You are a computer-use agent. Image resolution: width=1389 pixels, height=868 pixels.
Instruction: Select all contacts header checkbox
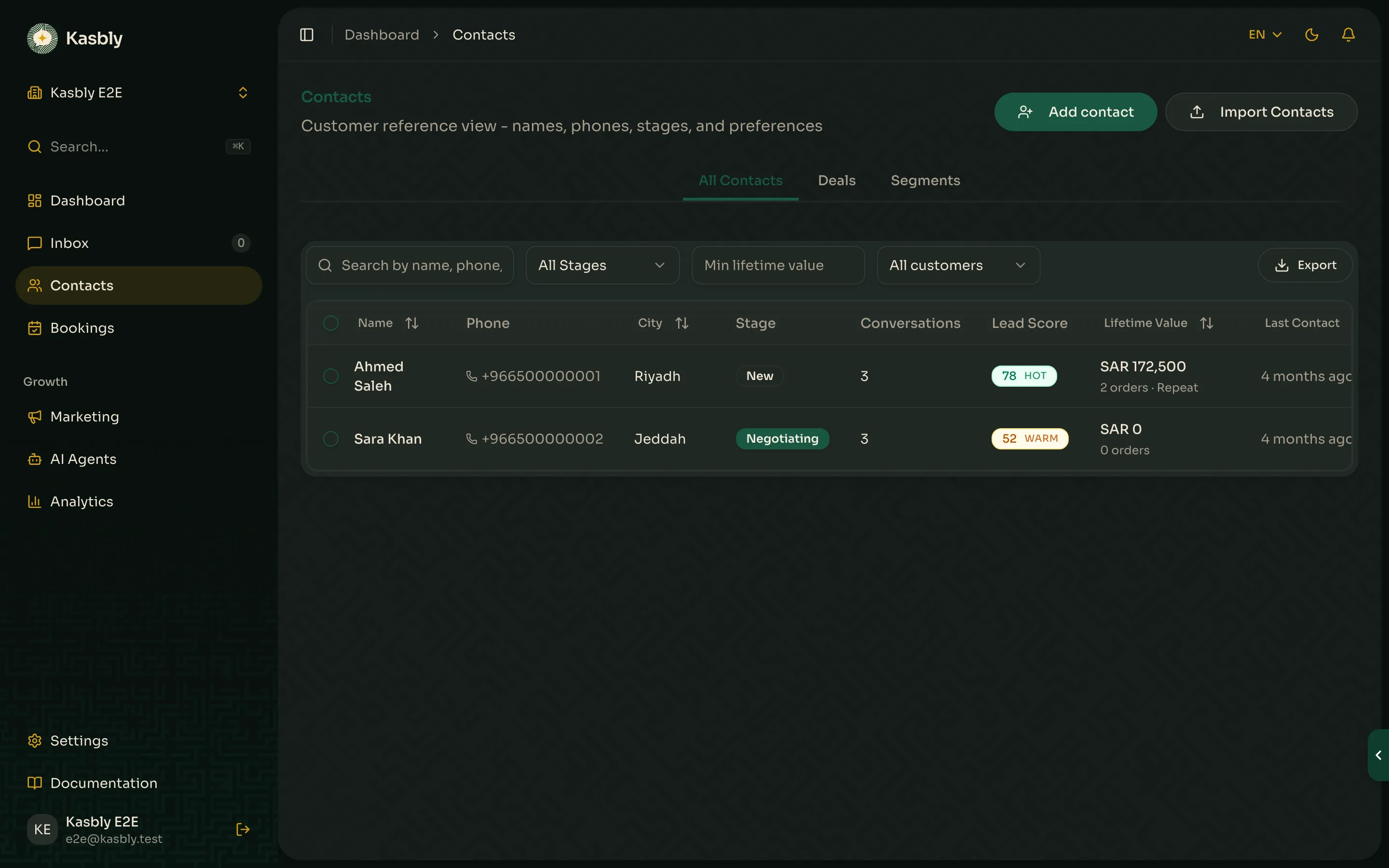point(330,323)
